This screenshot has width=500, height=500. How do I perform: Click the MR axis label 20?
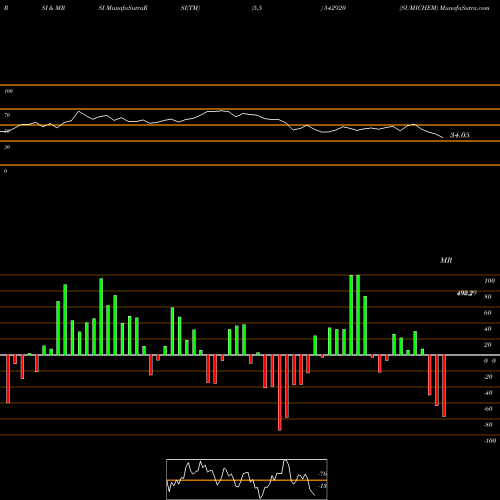click(488, 345)
